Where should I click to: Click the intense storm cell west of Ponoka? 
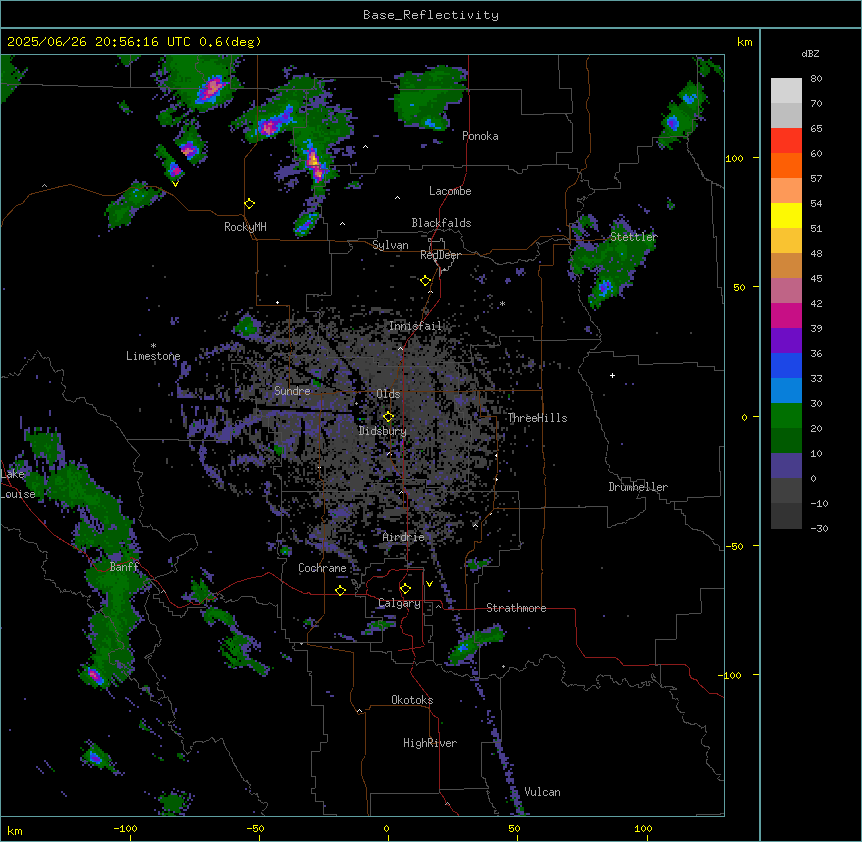(315, 163)
